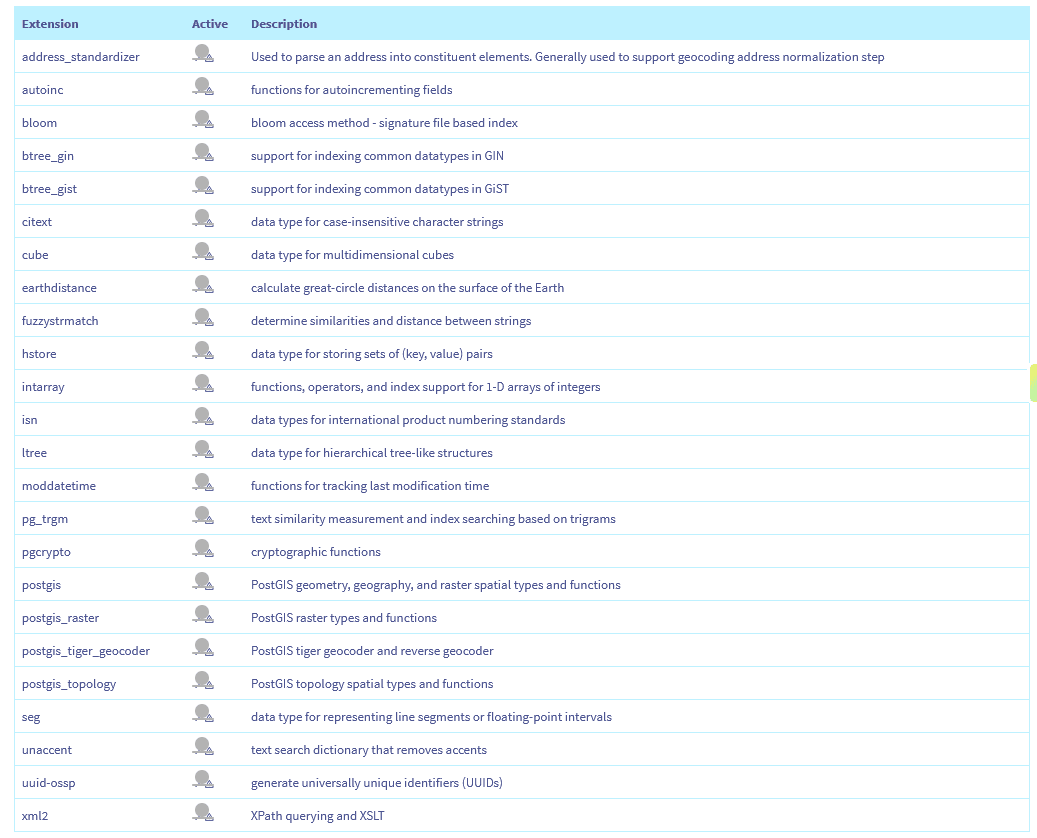Click the postgis_tiger_geocoder status icon
This screenshot has width=1037, height=838.
click(x=203, y=648)
